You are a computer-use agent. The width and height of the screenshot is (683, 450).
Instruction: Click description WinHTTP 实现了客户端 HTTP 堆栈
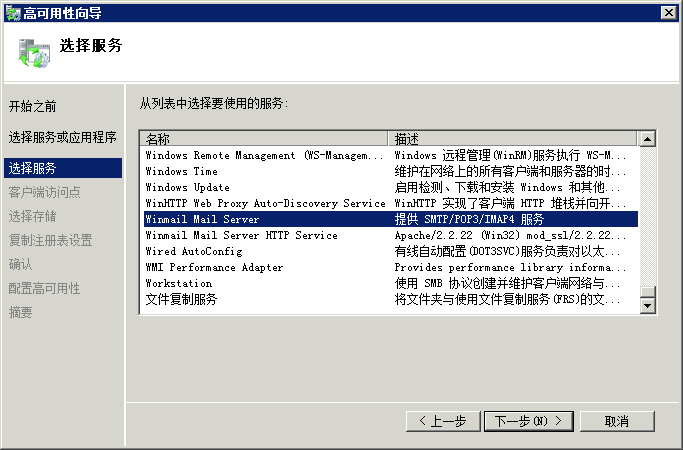510,203
